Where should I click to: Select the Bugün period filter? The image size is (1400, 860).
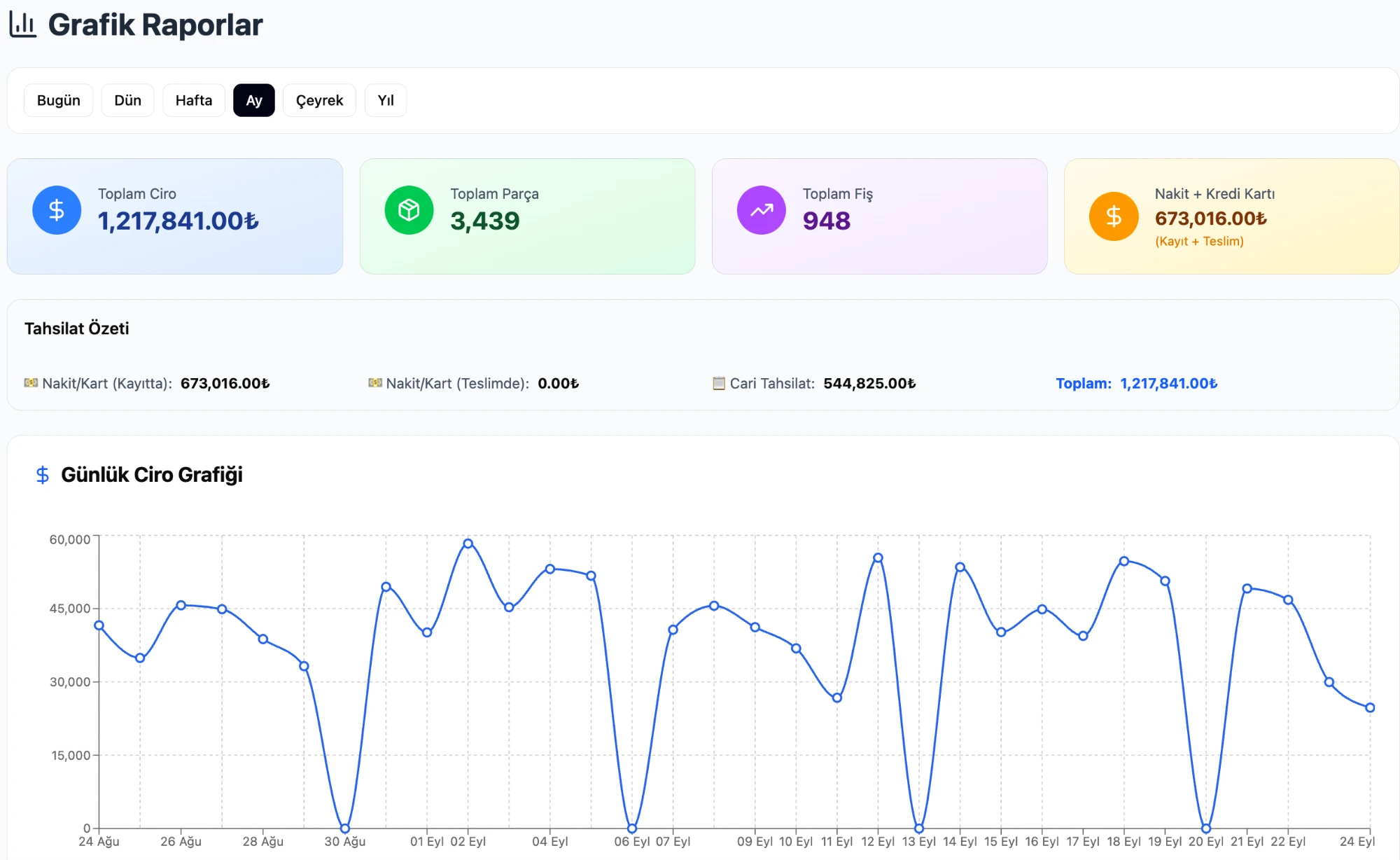59,100
